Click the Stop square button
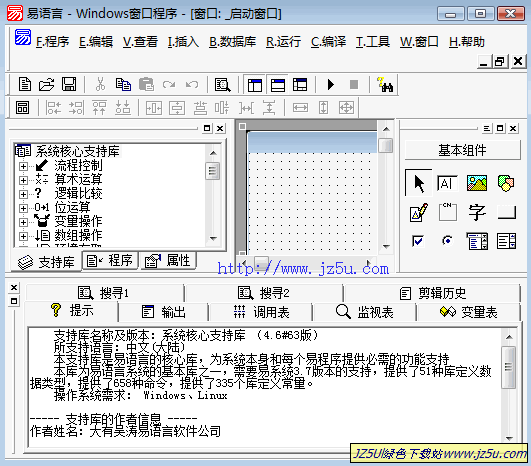 354,84
